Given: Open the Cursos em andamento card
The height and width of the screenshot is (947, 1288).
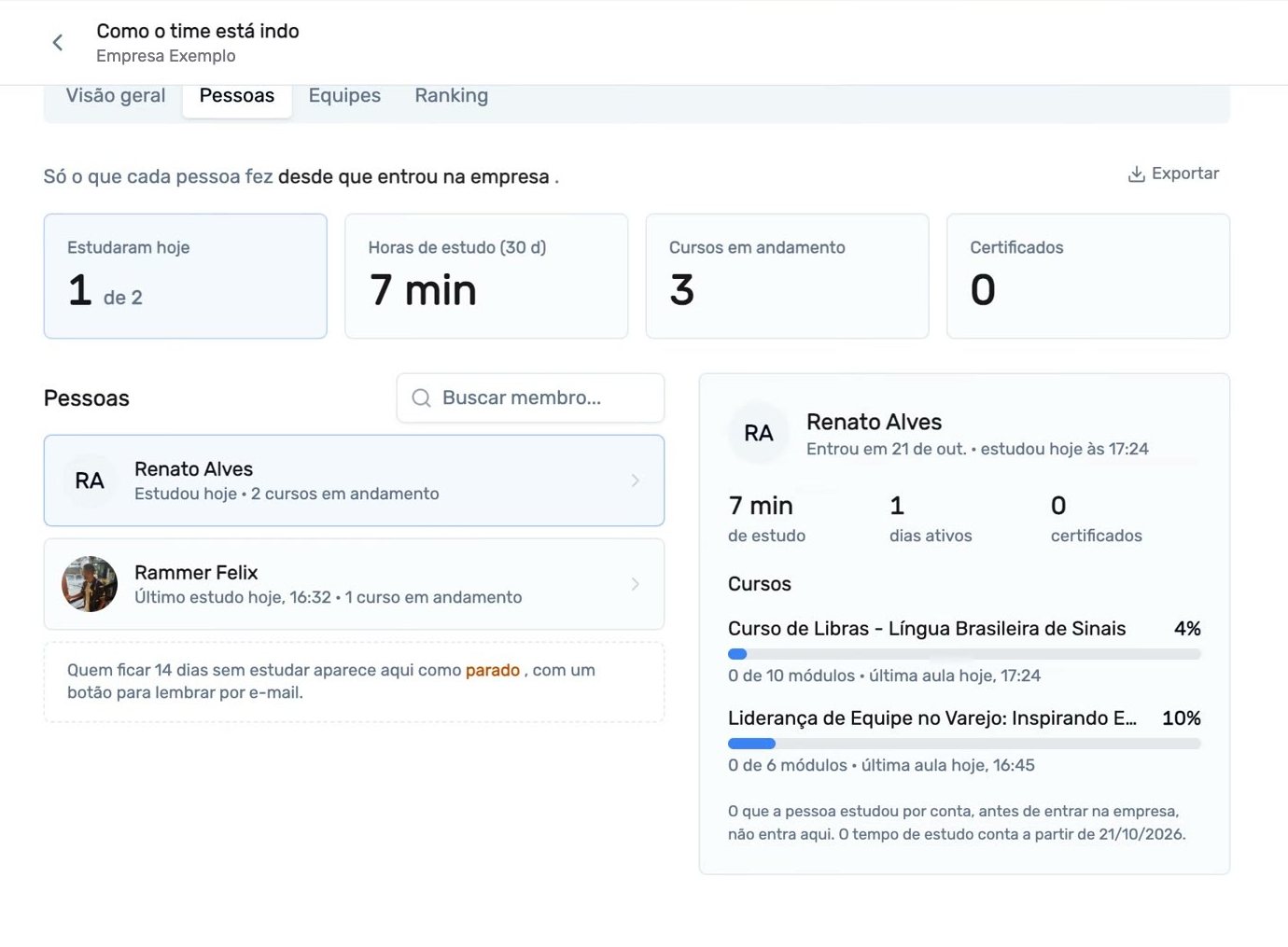Looking at the screenshot, I should point(787,276).
